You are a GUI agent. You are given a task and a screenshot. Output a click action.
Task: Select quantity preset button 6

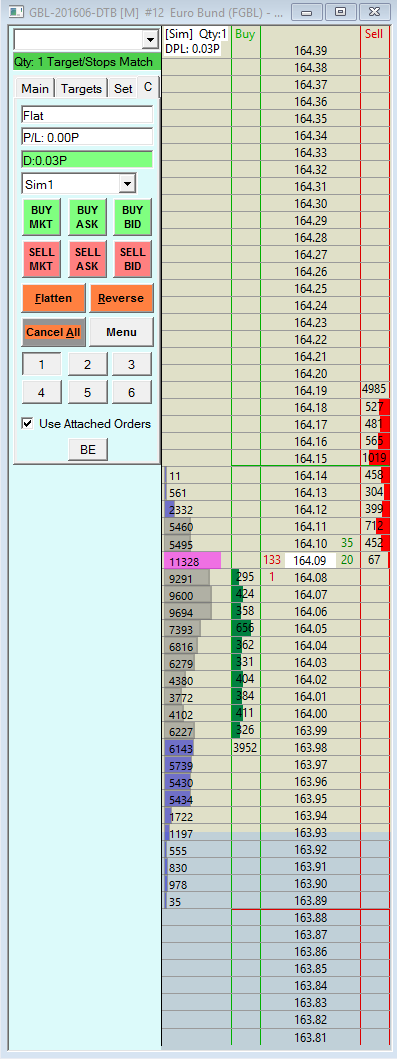(132, 392)
